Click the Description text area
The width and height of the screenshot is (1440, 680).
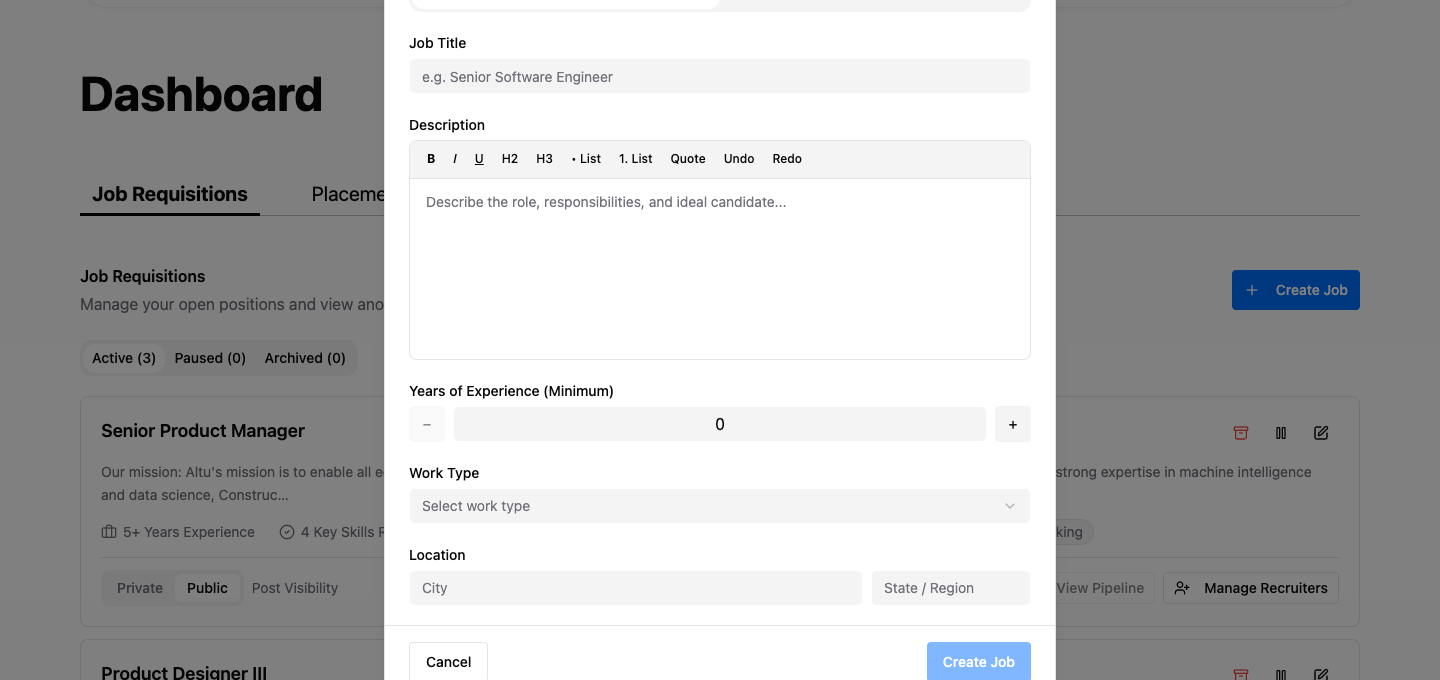pos(720,269)
